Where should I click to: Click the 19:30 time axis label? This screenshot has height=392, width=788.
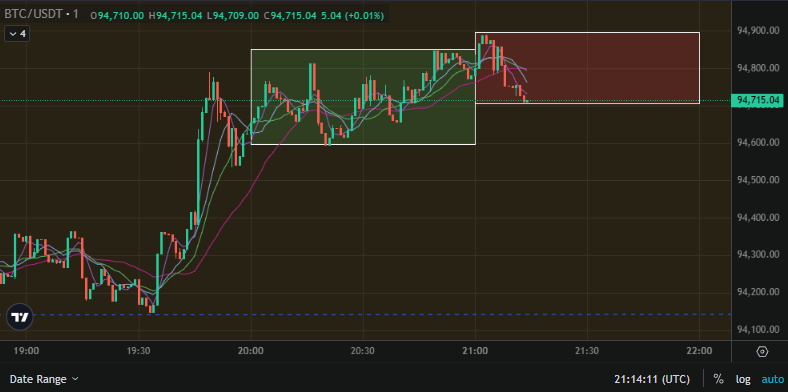point(139,351)
